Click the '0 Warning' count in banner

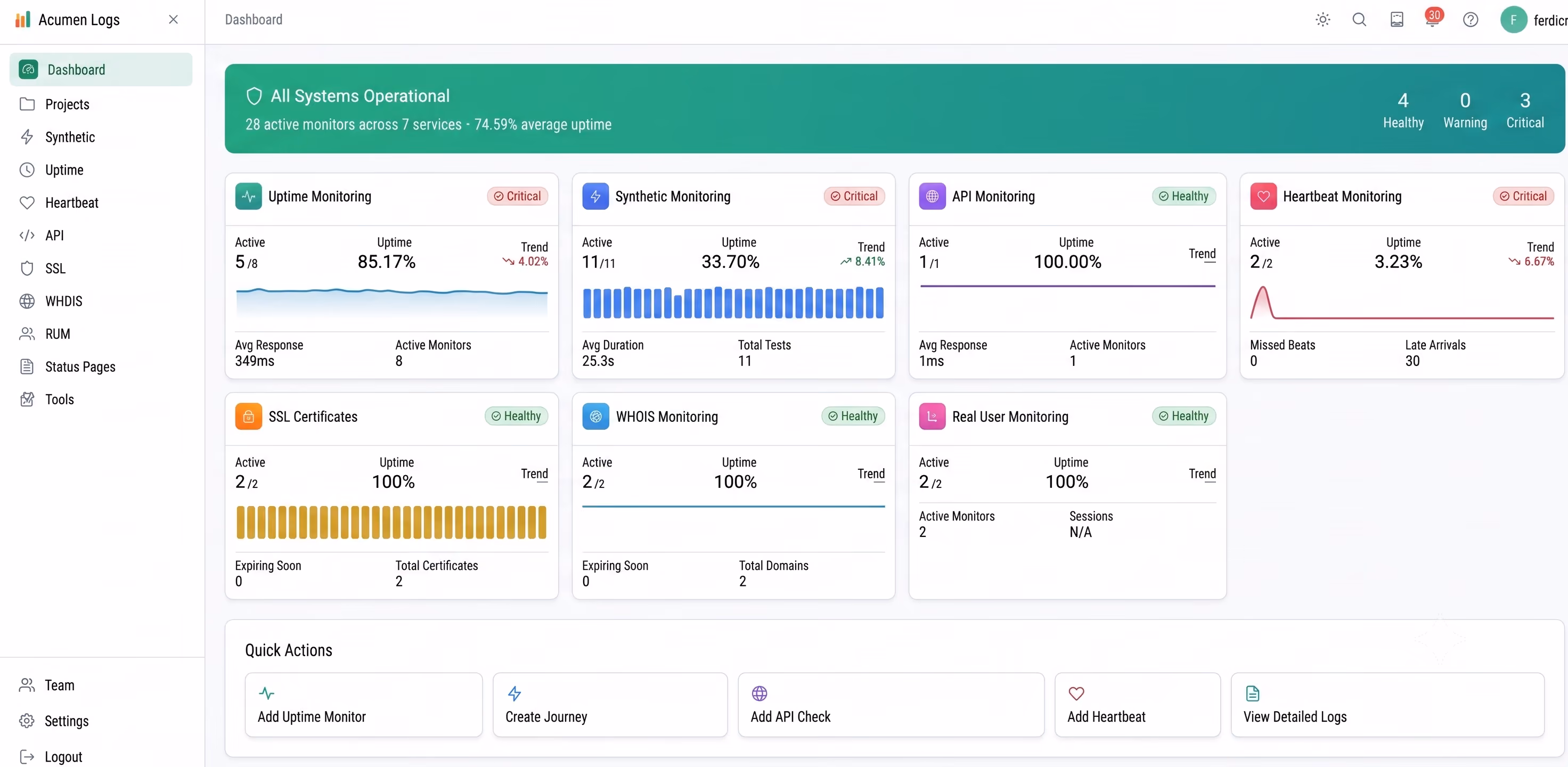(1465, 110)
